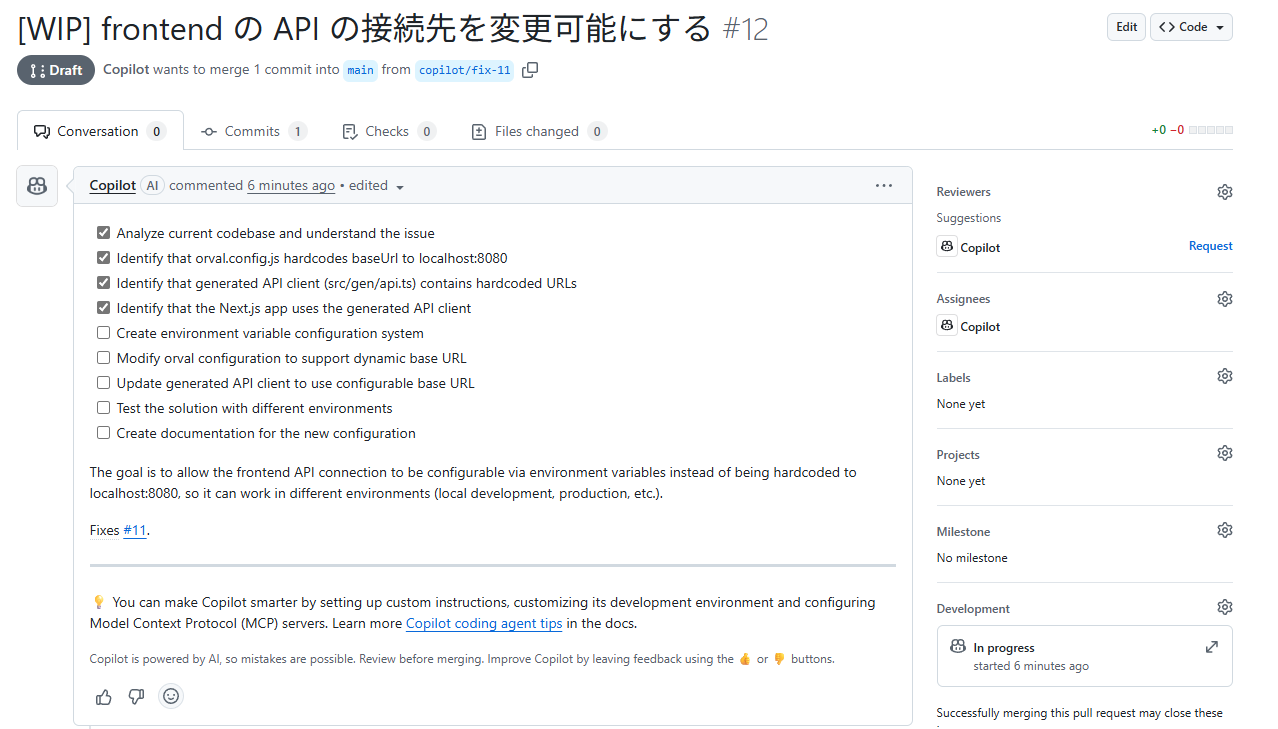Open Milestone settings gear

tap(1224, 530)
